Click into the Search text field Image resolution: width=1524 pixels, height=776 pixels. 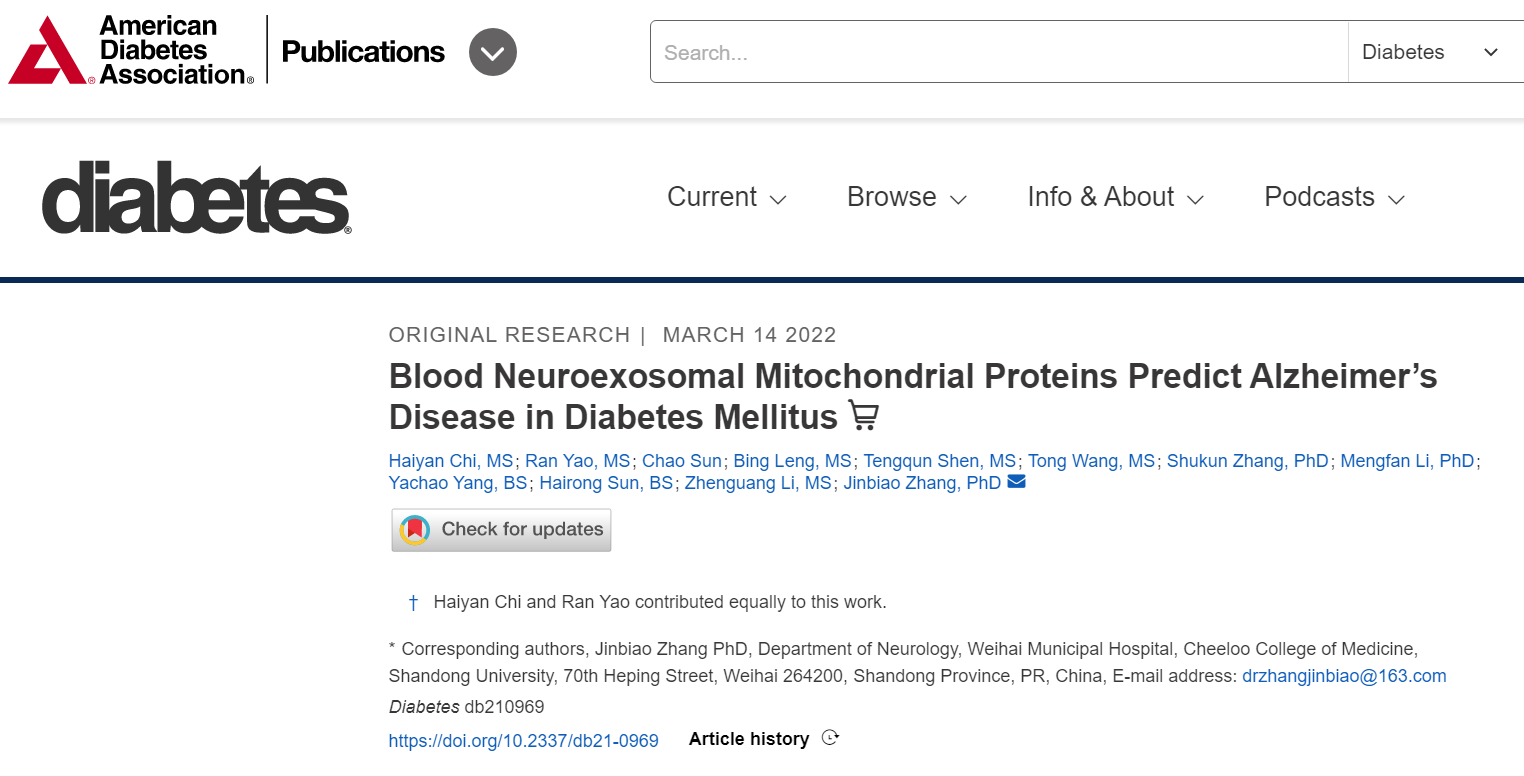(999, 52)
